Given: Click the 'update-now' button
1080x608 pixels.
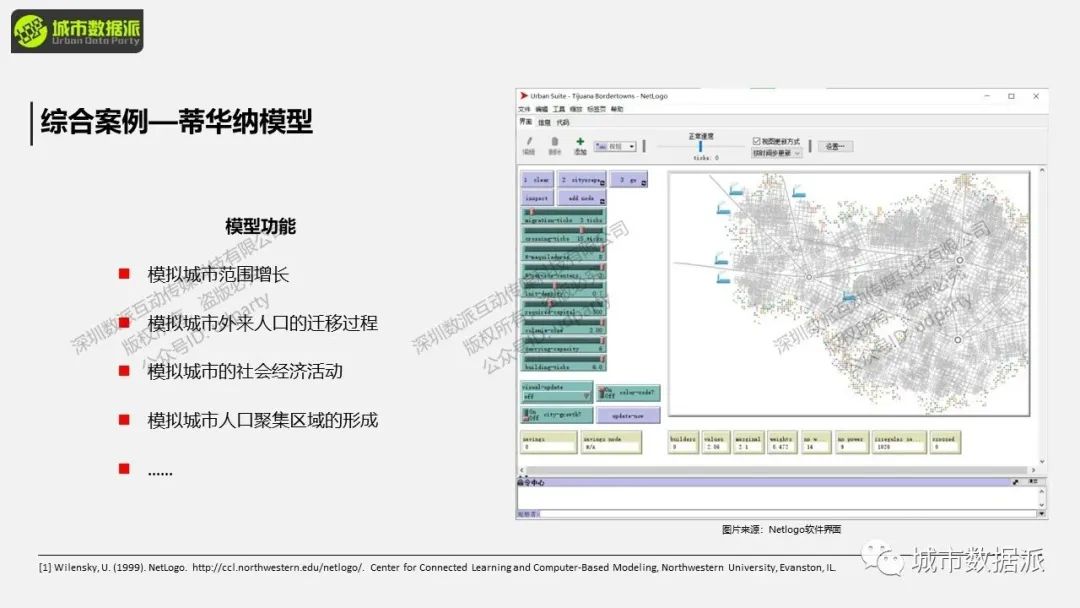Looking at the screenshot, I should (x=628, y=415).
